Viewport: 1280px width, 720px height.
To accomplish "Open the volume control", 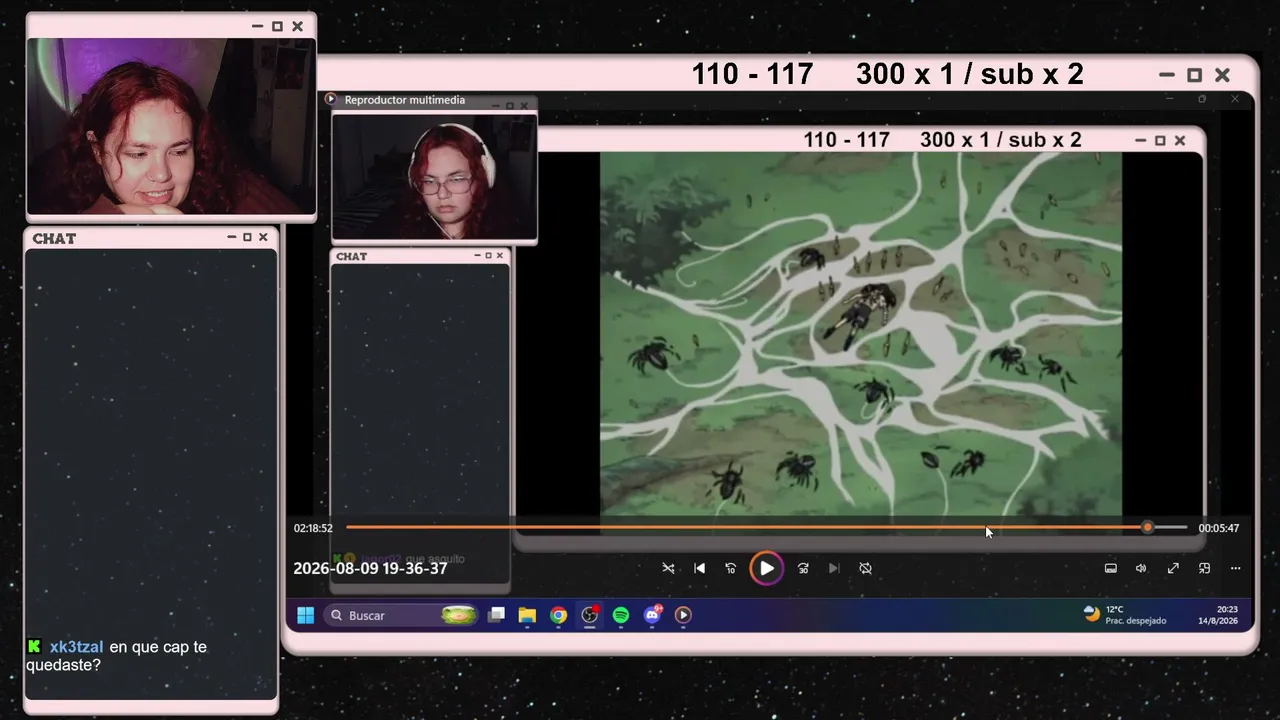I will [1141, 568].
